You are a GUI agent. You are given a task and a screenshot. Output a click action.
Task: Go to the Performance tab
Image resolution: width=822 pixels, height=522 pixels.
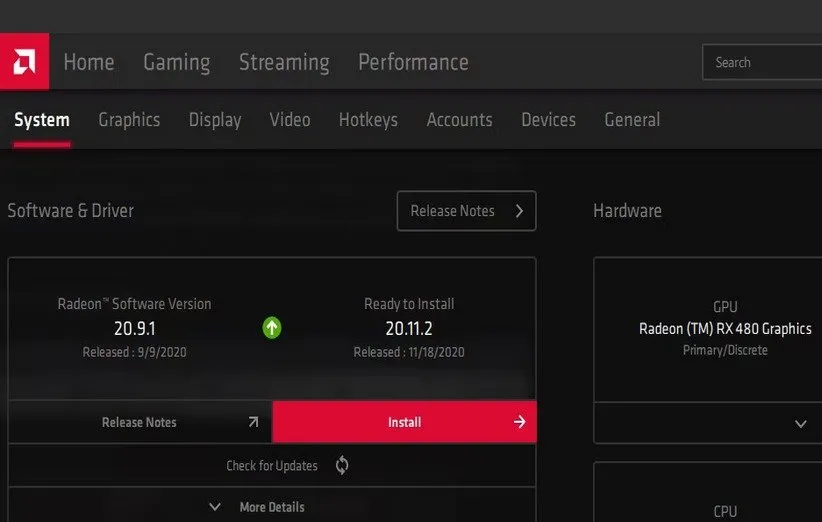(413, 62)
